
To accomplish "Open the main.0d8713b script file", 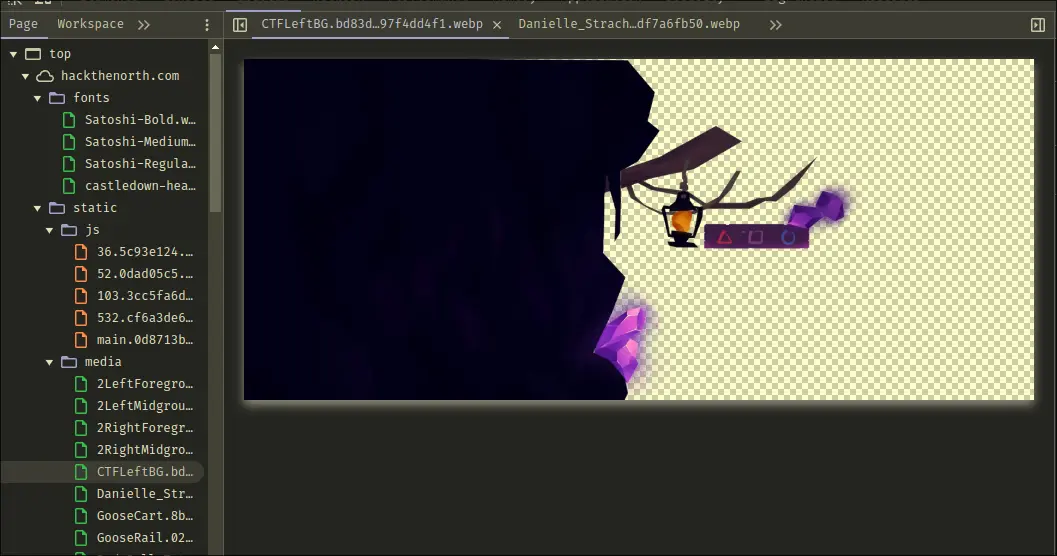I will (144, 340).
